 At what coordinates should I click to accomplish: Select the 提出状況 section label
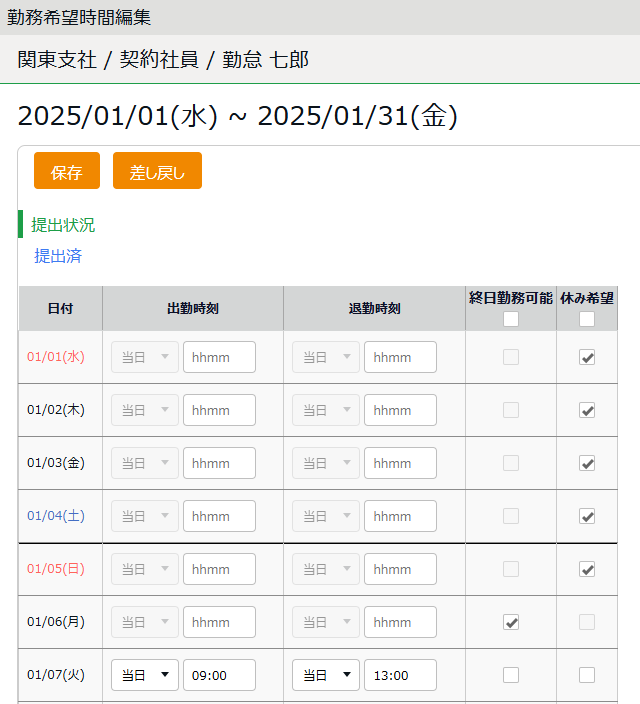[x=63, y=225]
